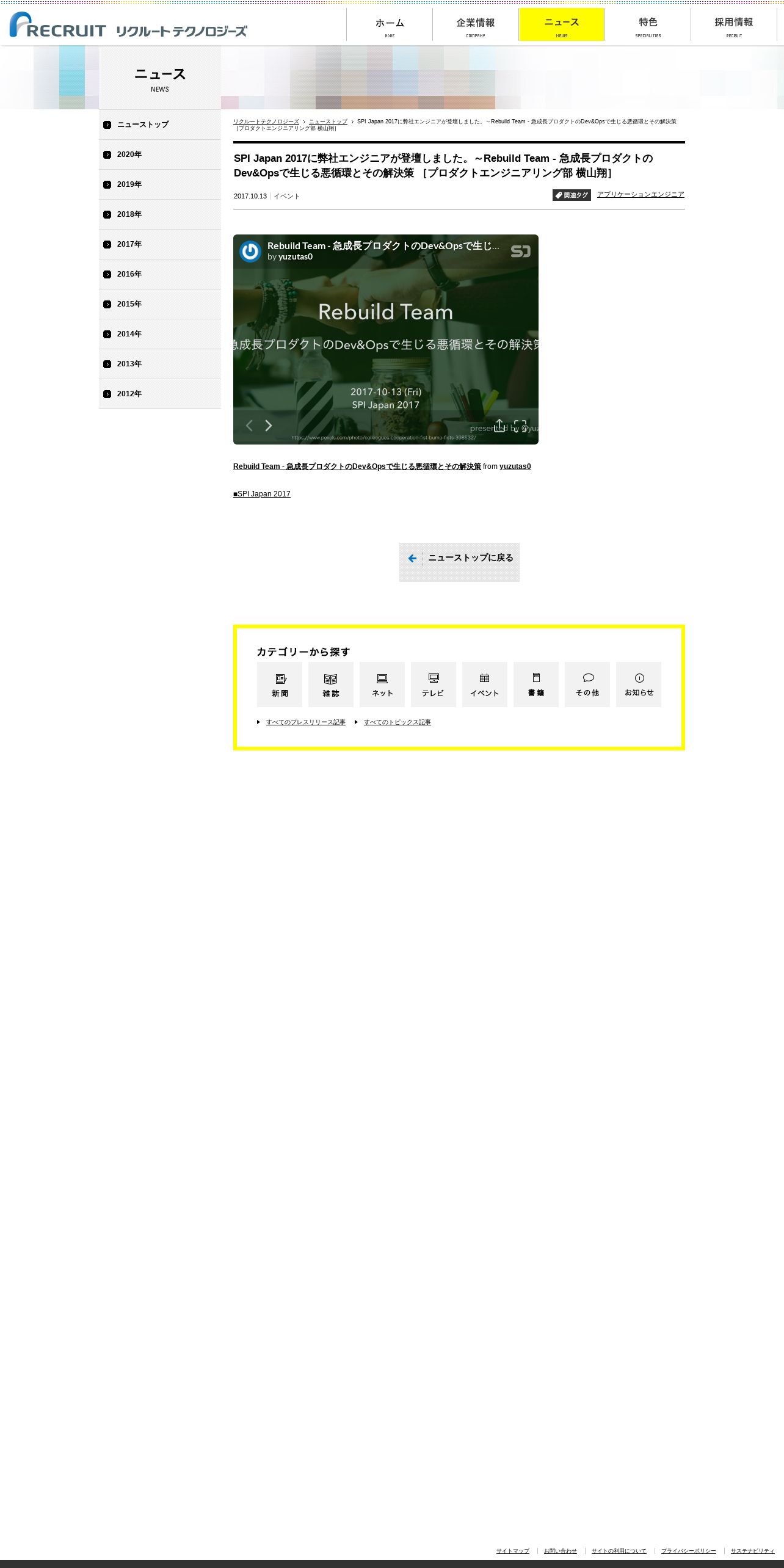The height and width of the screenshot is (1568, 784).
Task: Open the 企業情報 navigation tab
Action: click(476, 25)
